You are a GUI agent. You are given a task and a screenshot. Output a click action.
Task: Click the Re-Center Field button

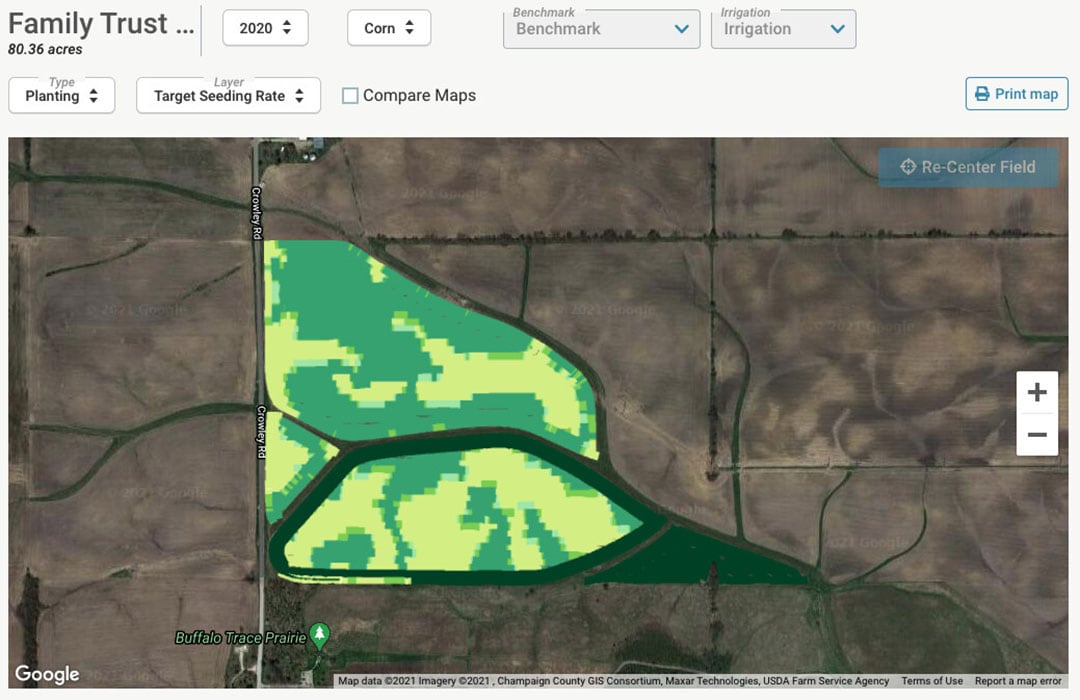pos(967,167)
